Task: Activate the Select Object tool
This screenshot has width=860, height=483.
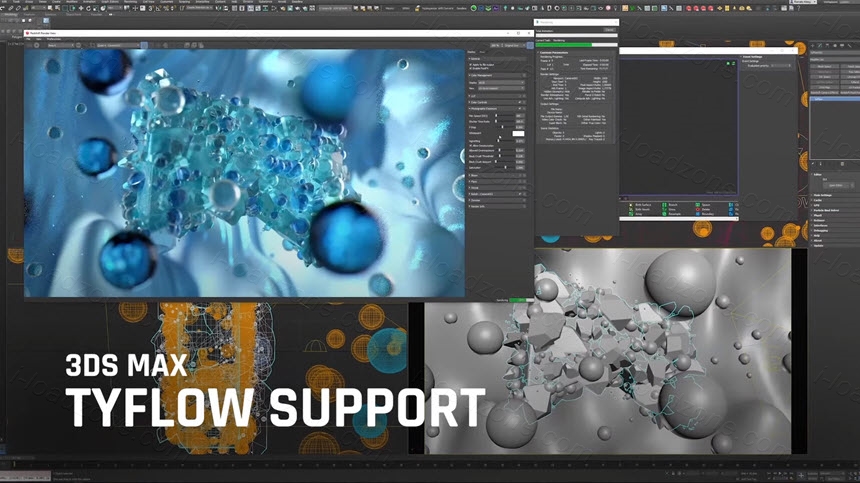Action: point(50,8)
